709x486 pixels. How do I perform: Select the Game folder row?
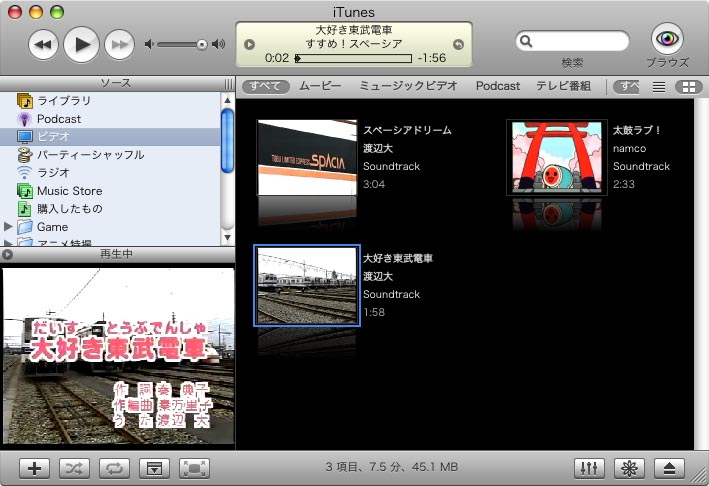111,227
